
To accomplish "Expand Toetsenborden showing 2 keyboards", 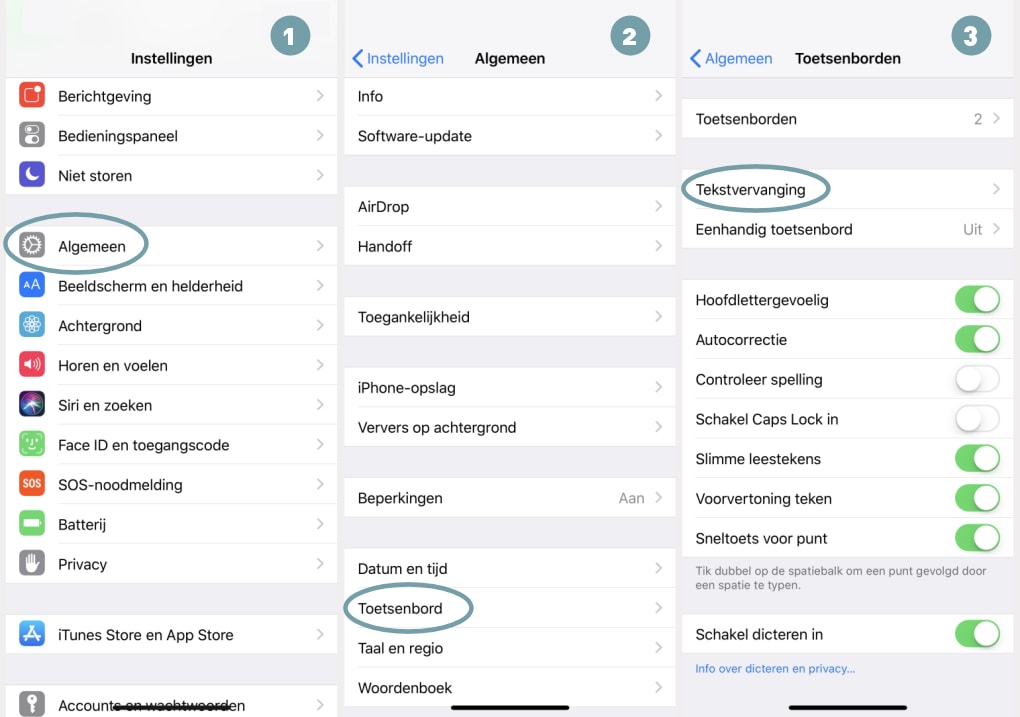I will 847,118.
